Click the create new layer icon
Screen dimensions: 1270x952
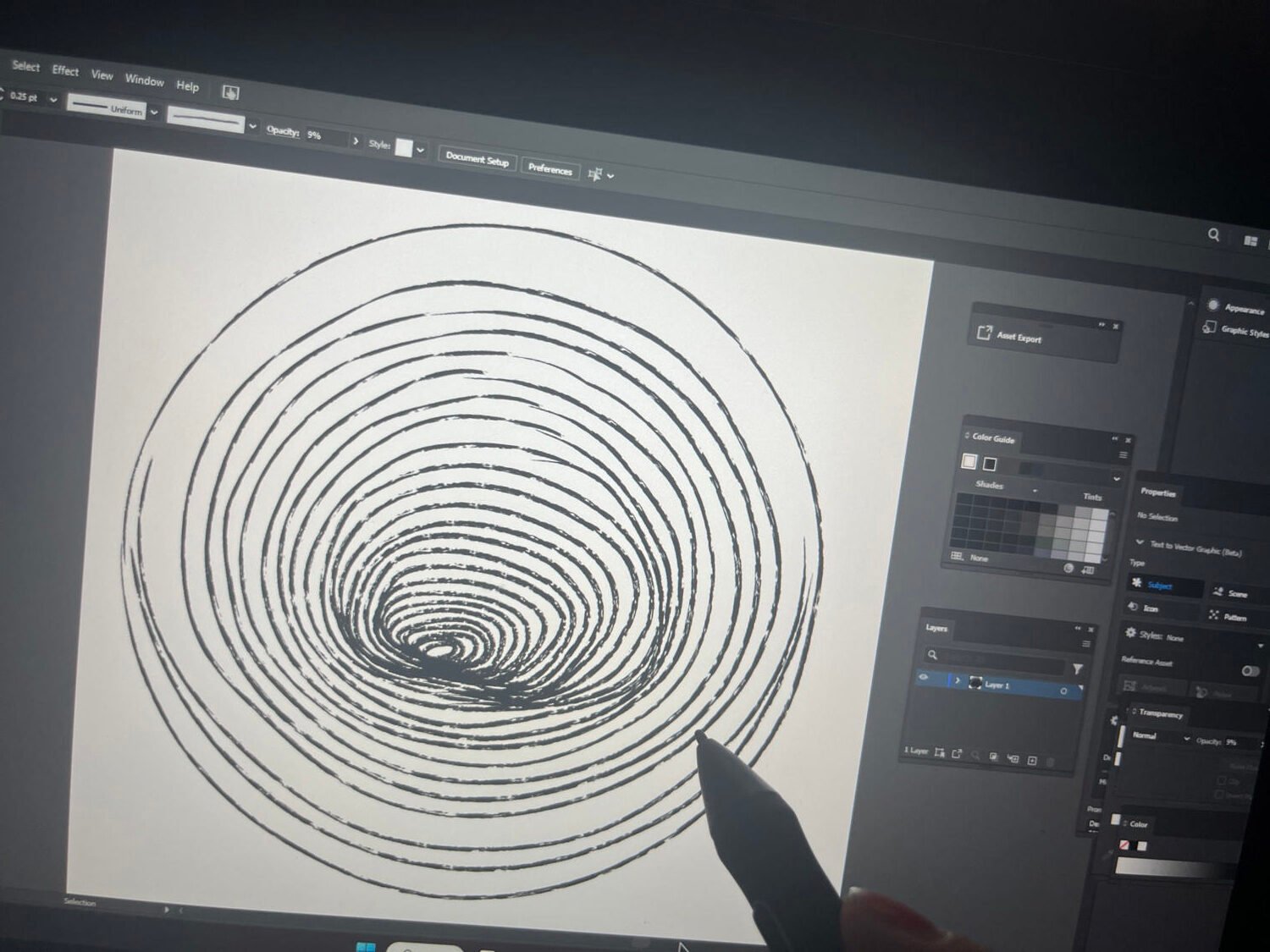click(x=1032, y=761)
